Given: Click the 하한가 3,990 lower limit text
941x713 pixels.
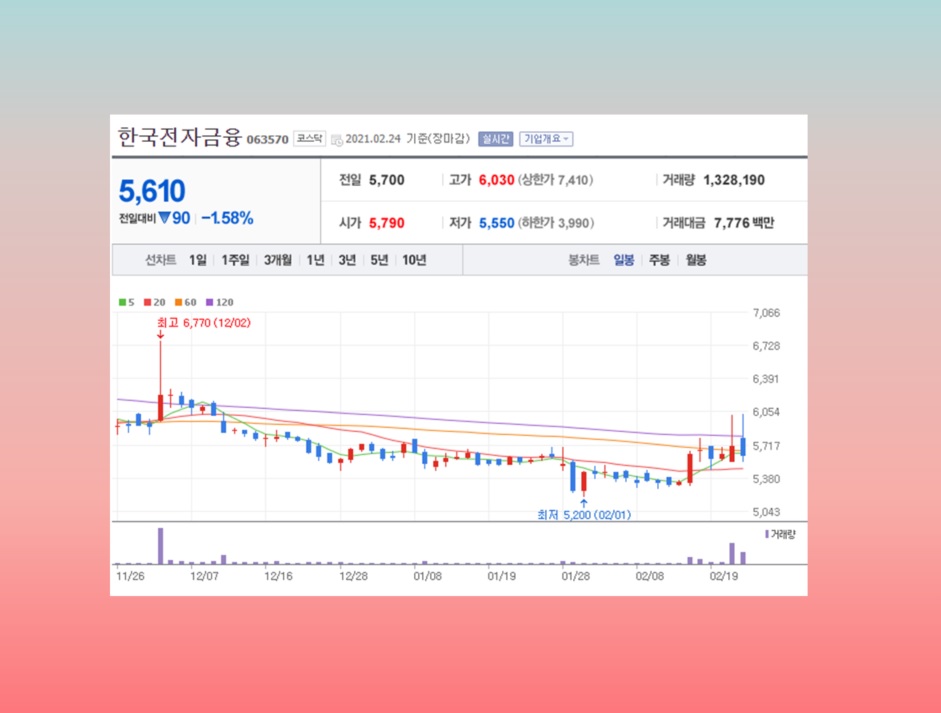Looking at the screenshot, I should [x=556, y=223].
